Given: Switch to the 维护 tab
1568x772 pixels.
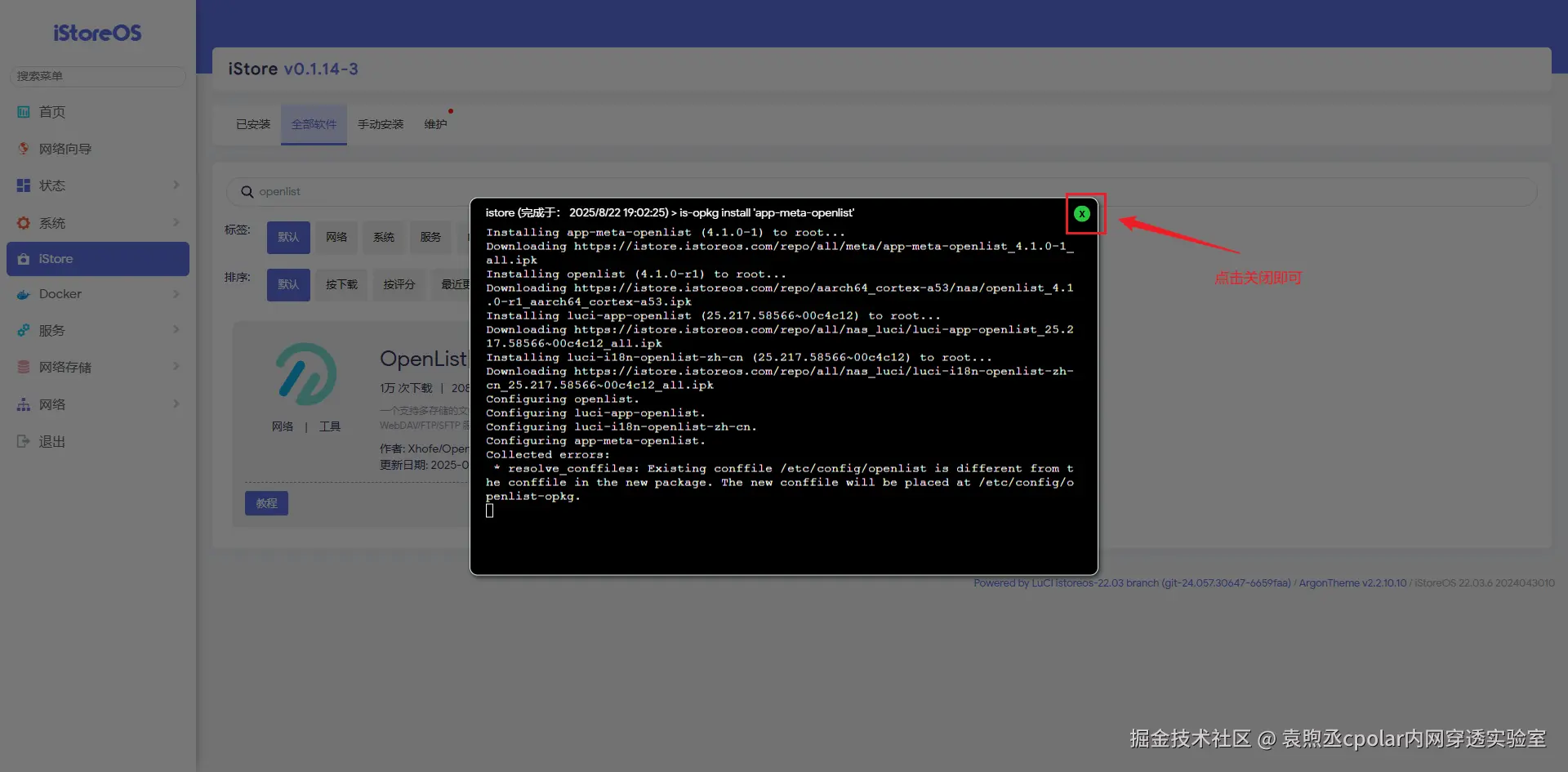Looking at the screenshot, I should click(435, 124).
